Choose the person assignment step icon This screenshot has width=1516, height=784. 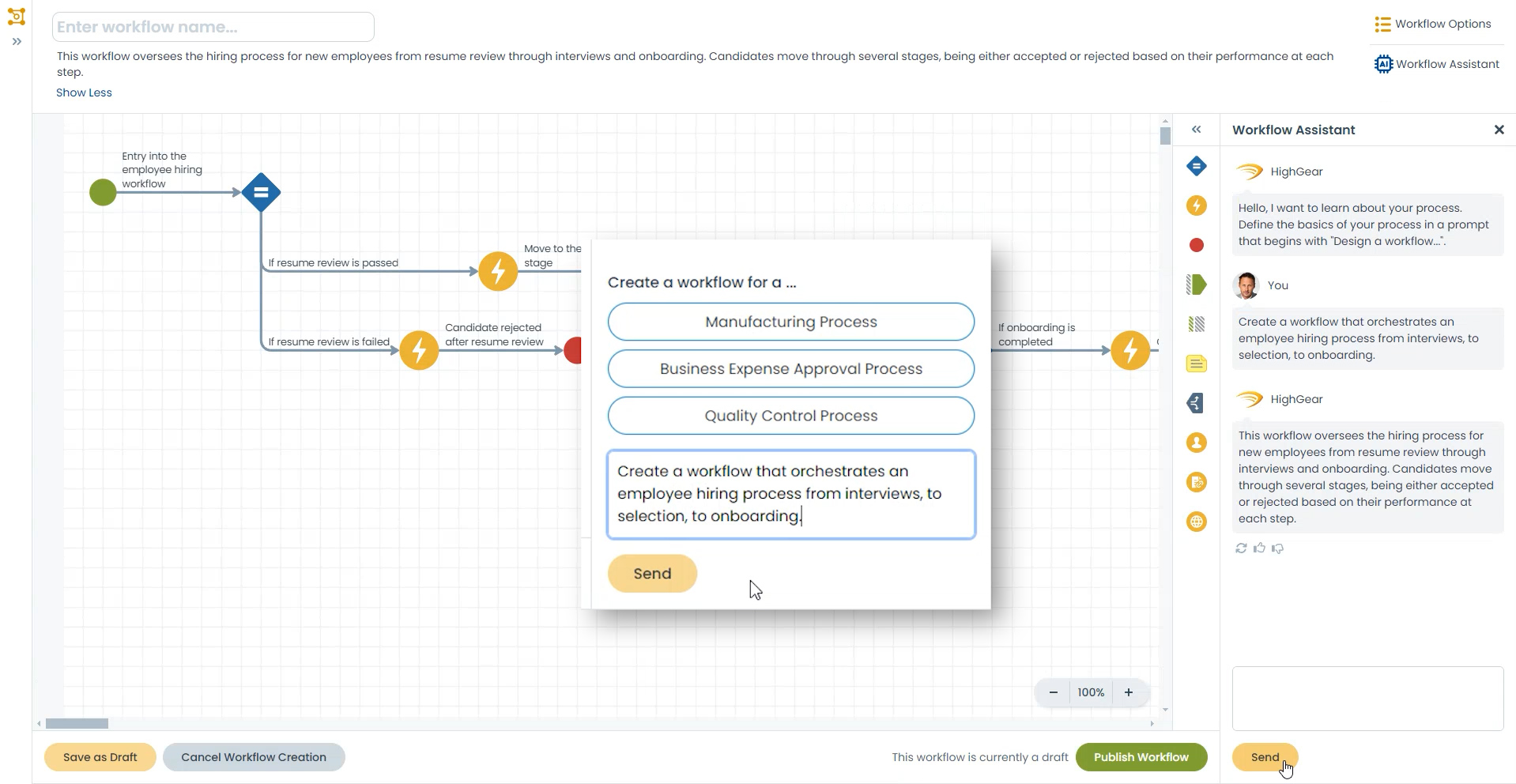pyautogui.click(x=1197, y=443)
